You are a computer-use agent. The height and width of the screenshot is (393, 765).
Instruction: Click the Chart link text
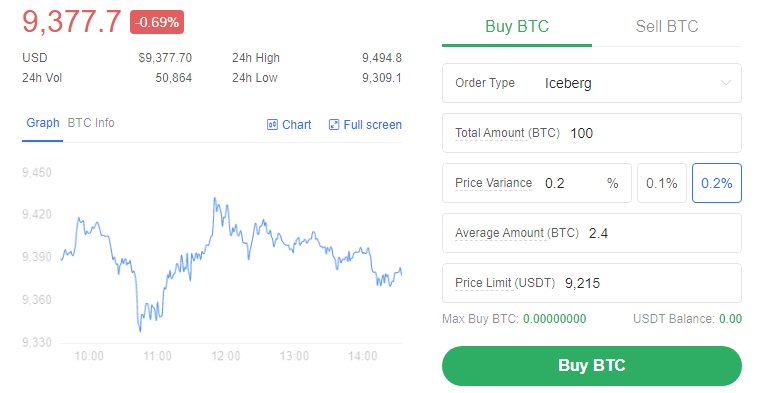[x=297, y=125]
